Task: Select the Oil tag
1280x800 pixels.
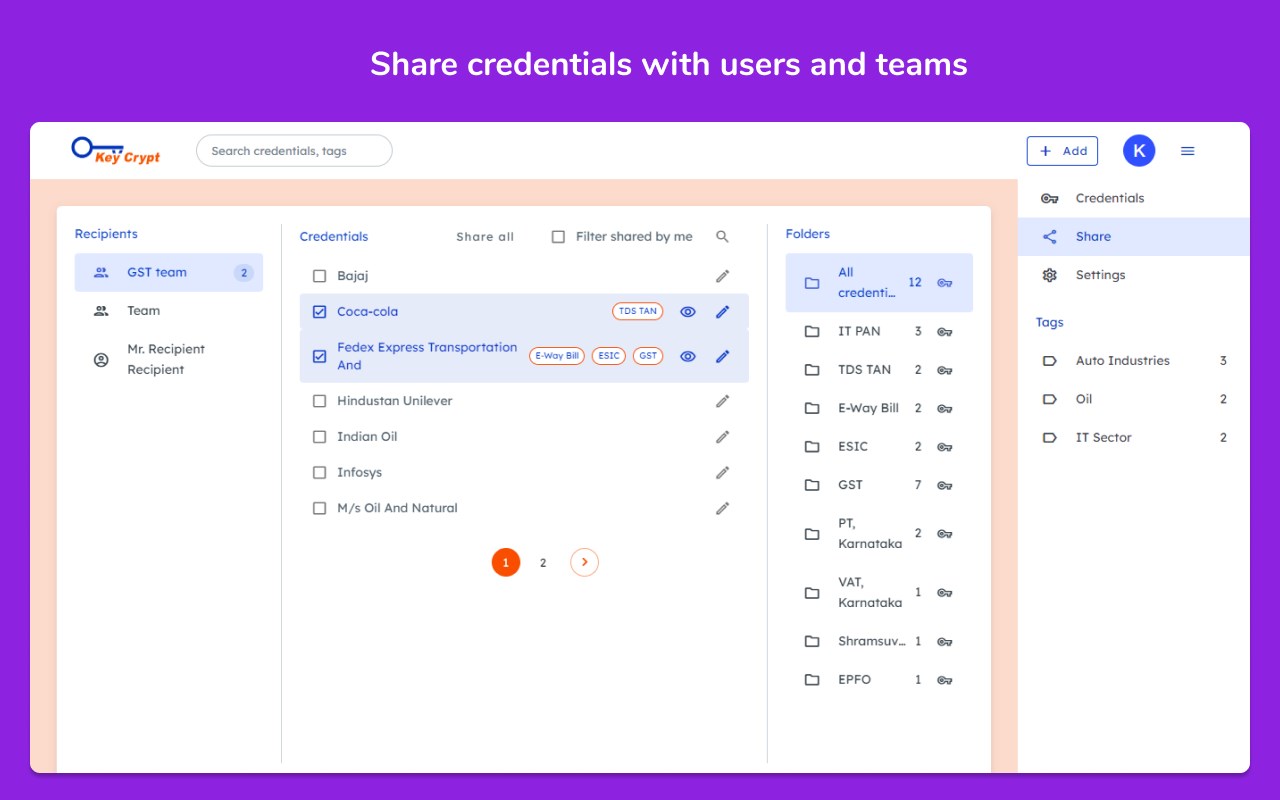Action: [x=1134, y=399]
